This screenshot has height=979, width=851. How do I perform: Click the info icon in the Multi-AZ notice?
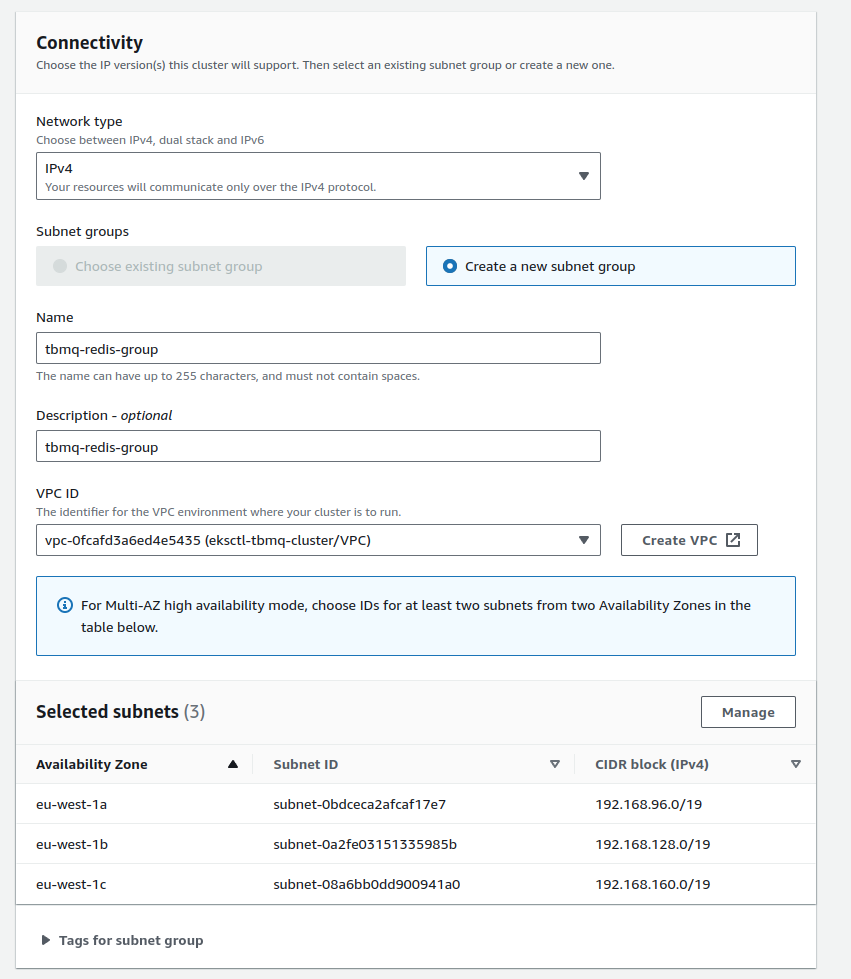(x=65, y=605)
